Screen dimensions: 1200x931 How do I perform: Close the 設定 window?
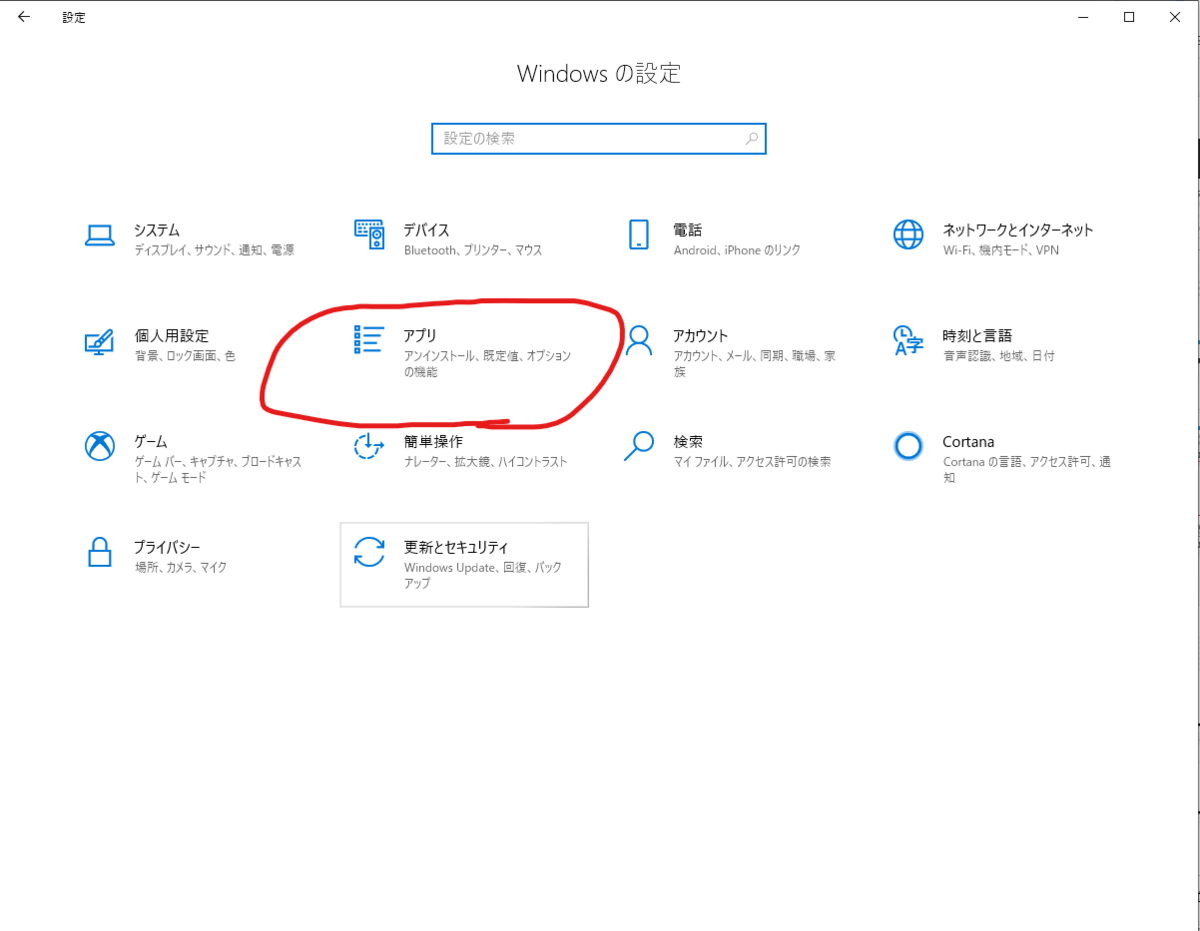pyautogui.click(x=1174, y=17)
